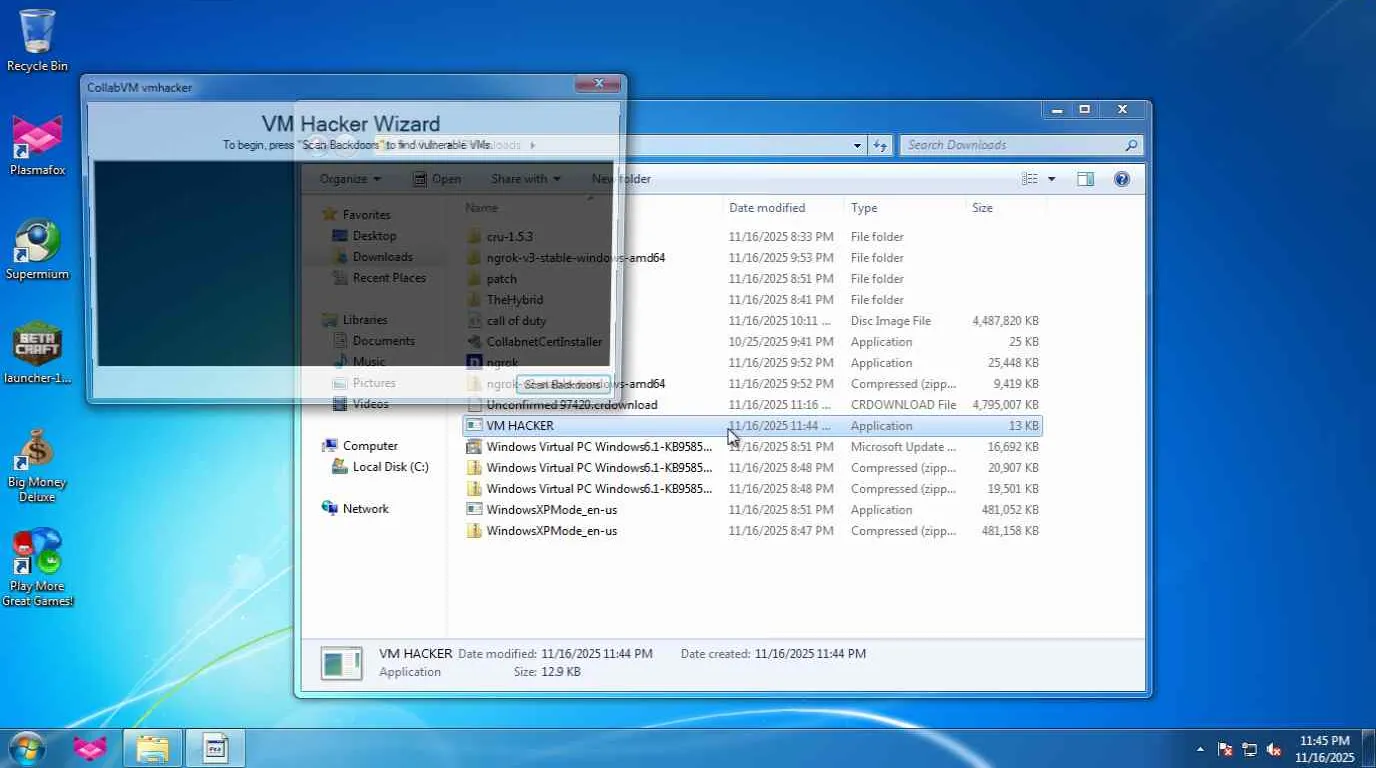Select the ngrok application file

coord(752,363)
